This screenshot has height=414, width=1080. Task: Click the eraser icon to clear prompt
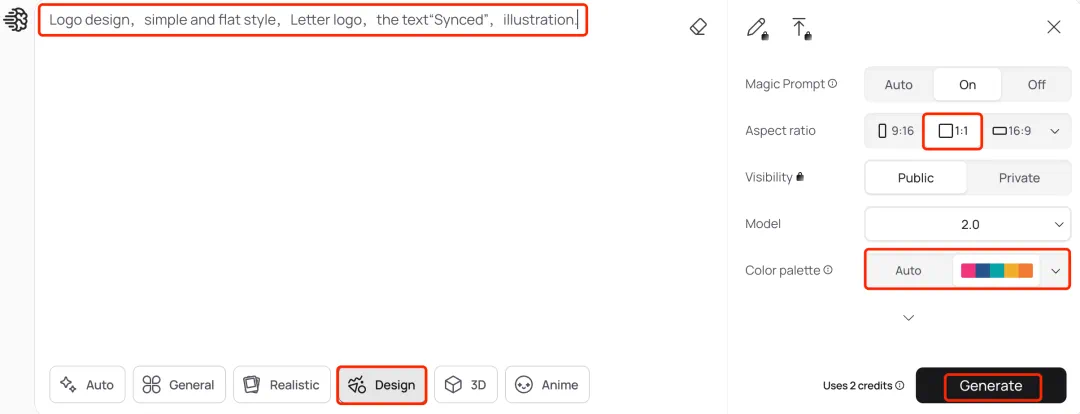pos(698,27)
